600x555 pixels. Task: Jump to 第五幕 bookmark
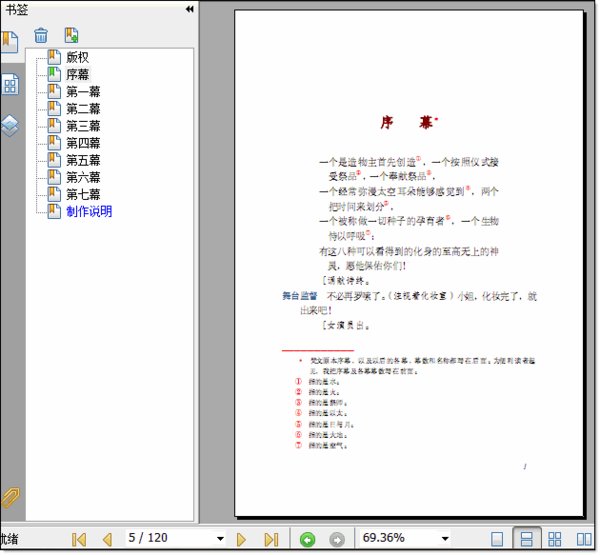coord(83,160)
